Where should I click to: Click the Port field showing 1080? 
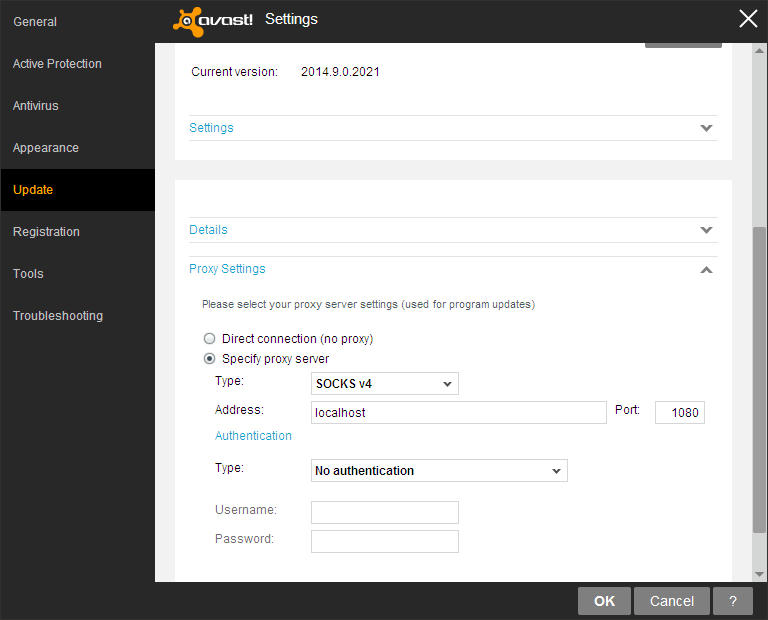point(679,413)
